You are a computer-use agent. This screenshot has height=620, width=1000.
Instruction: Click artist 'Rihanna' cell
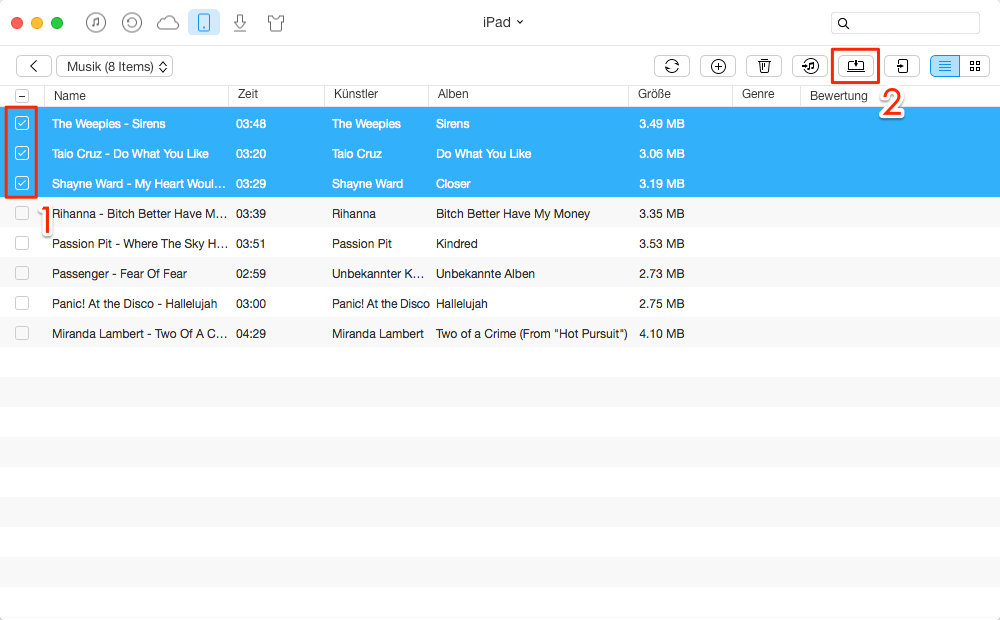353,214
